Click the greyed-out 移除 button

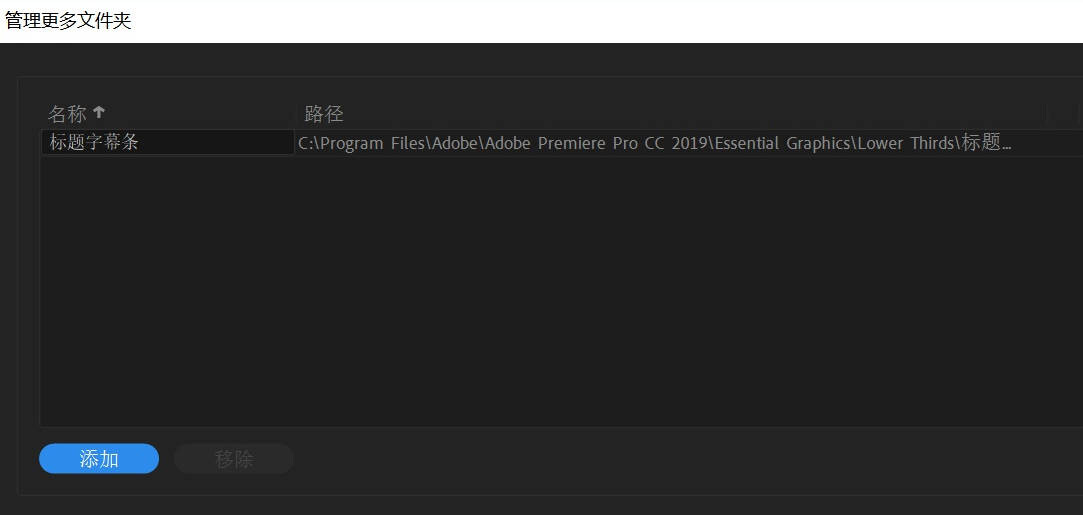click(x=233, y=459)
